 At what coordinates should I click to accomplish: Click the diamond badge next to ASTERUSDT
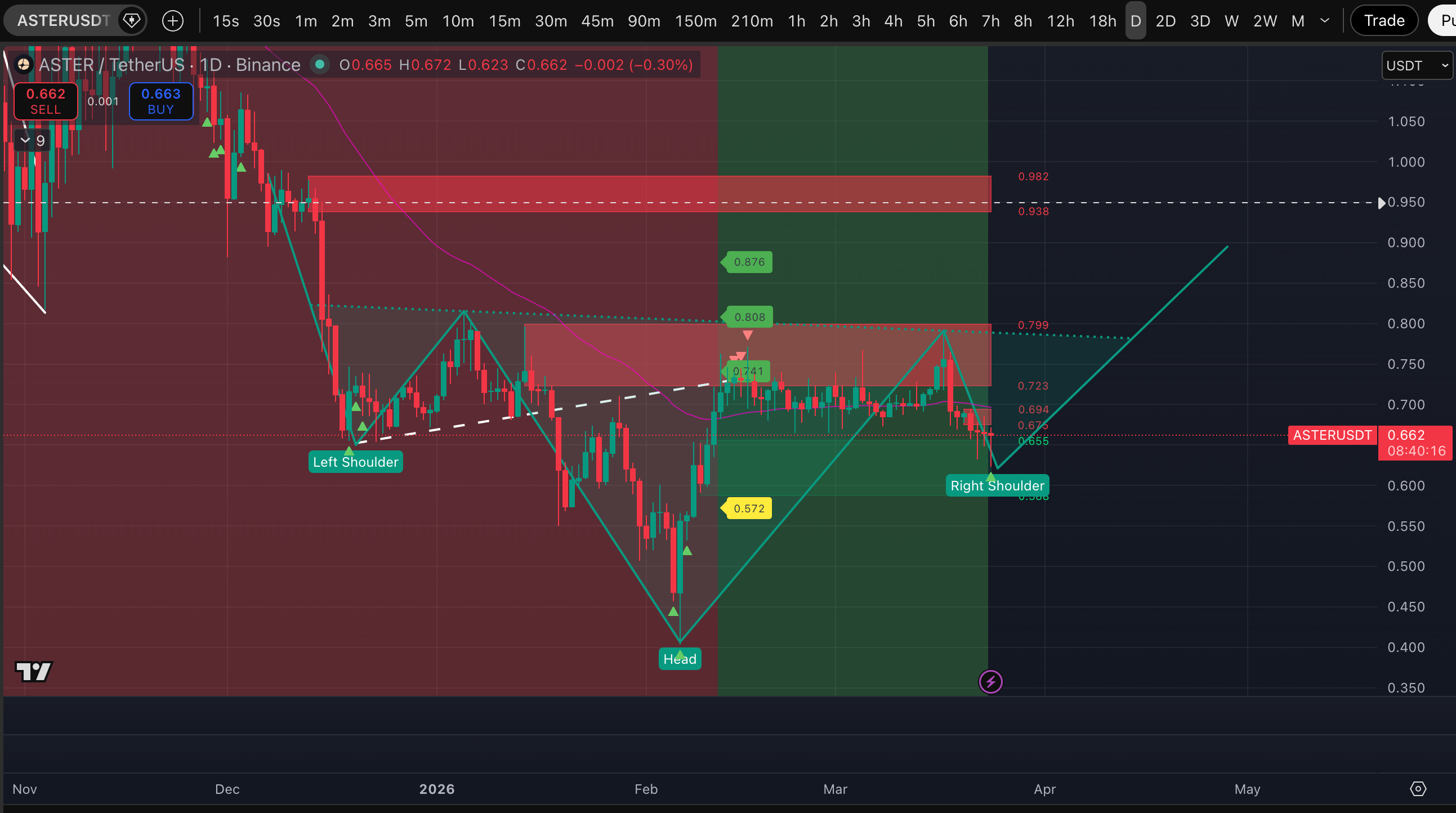(x=132, y=21)
